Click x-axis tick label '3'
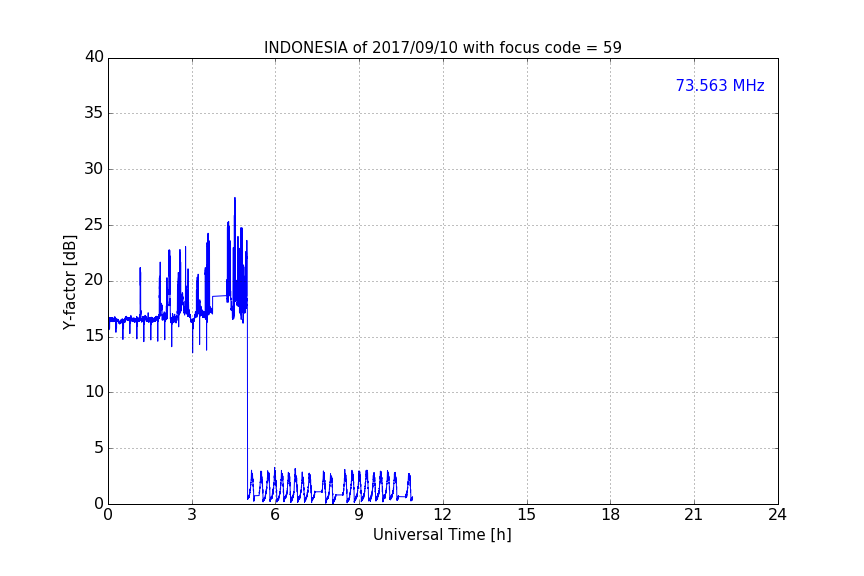Viewport: 864px width, 576px height. coord(192,515)
